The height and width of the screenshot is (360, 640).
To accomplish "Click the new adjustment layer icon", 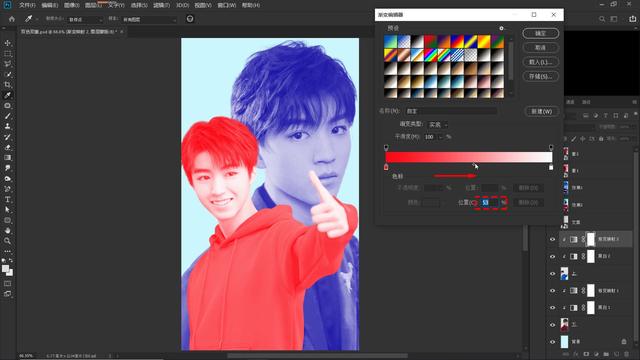I will pos(596,354).
